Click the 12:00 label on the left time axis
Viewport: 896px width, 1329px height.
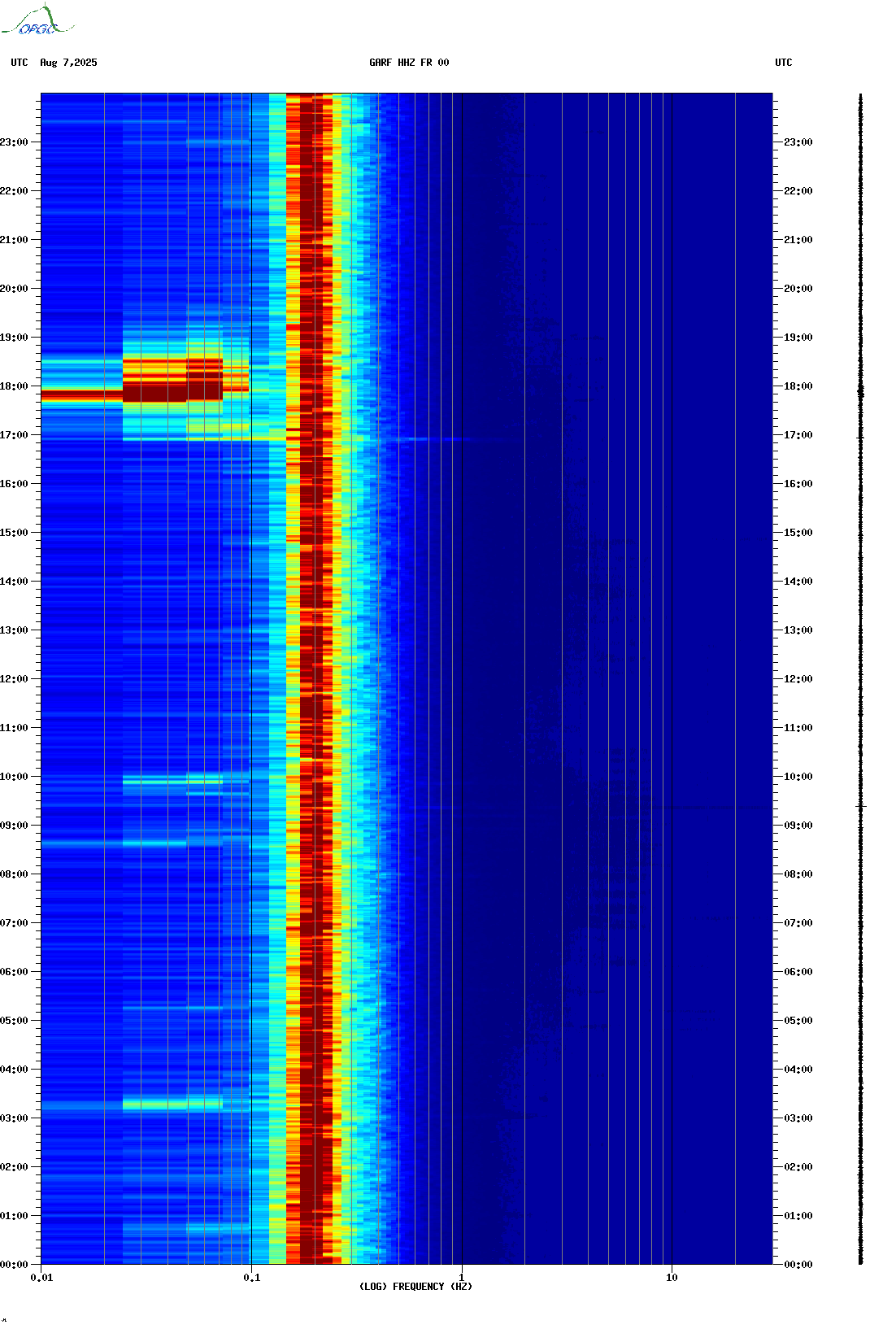pyautogui.click(x=14, y=679)
